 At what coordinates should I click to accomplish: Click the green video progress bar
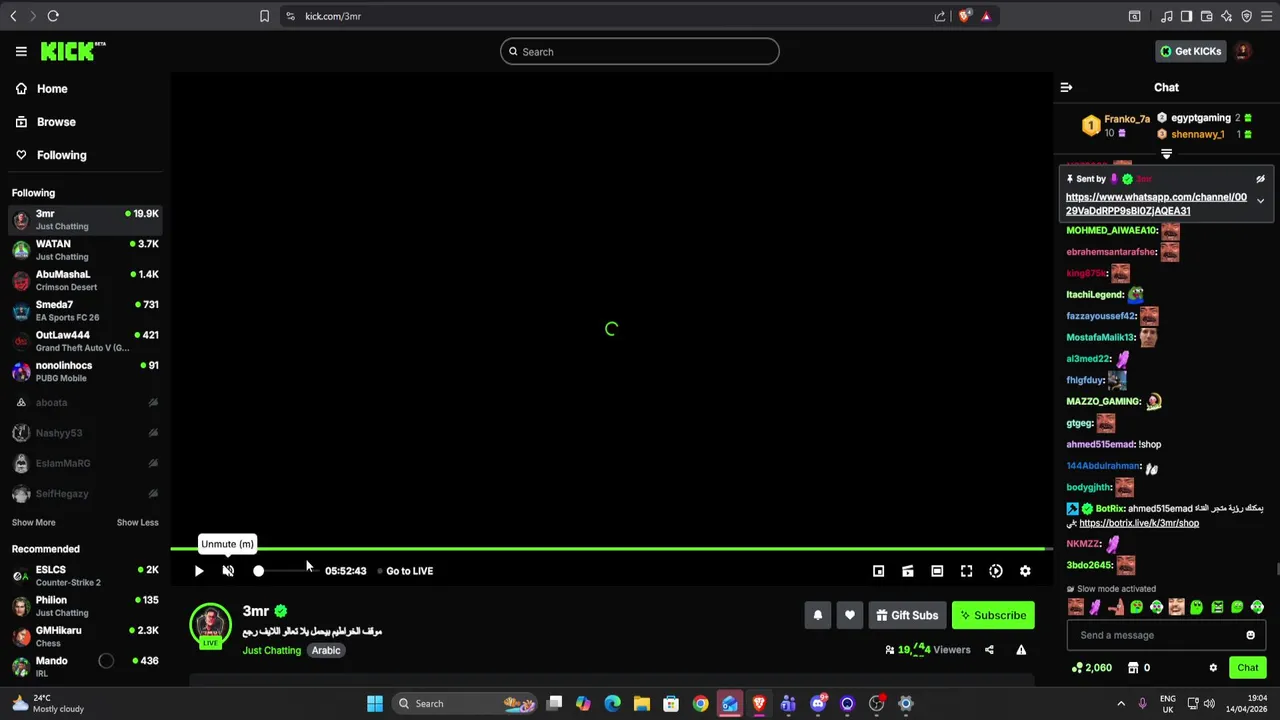tap(612, 548)
